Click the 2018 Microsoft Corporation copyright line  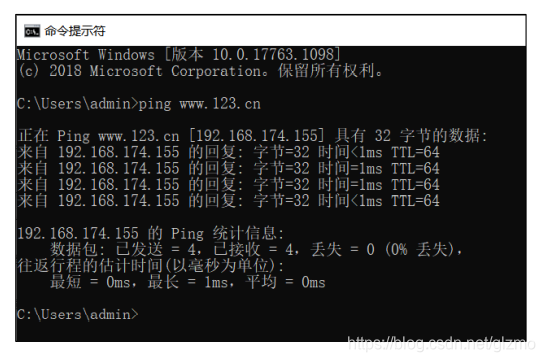pyautogui.click(x=200, y=71)
